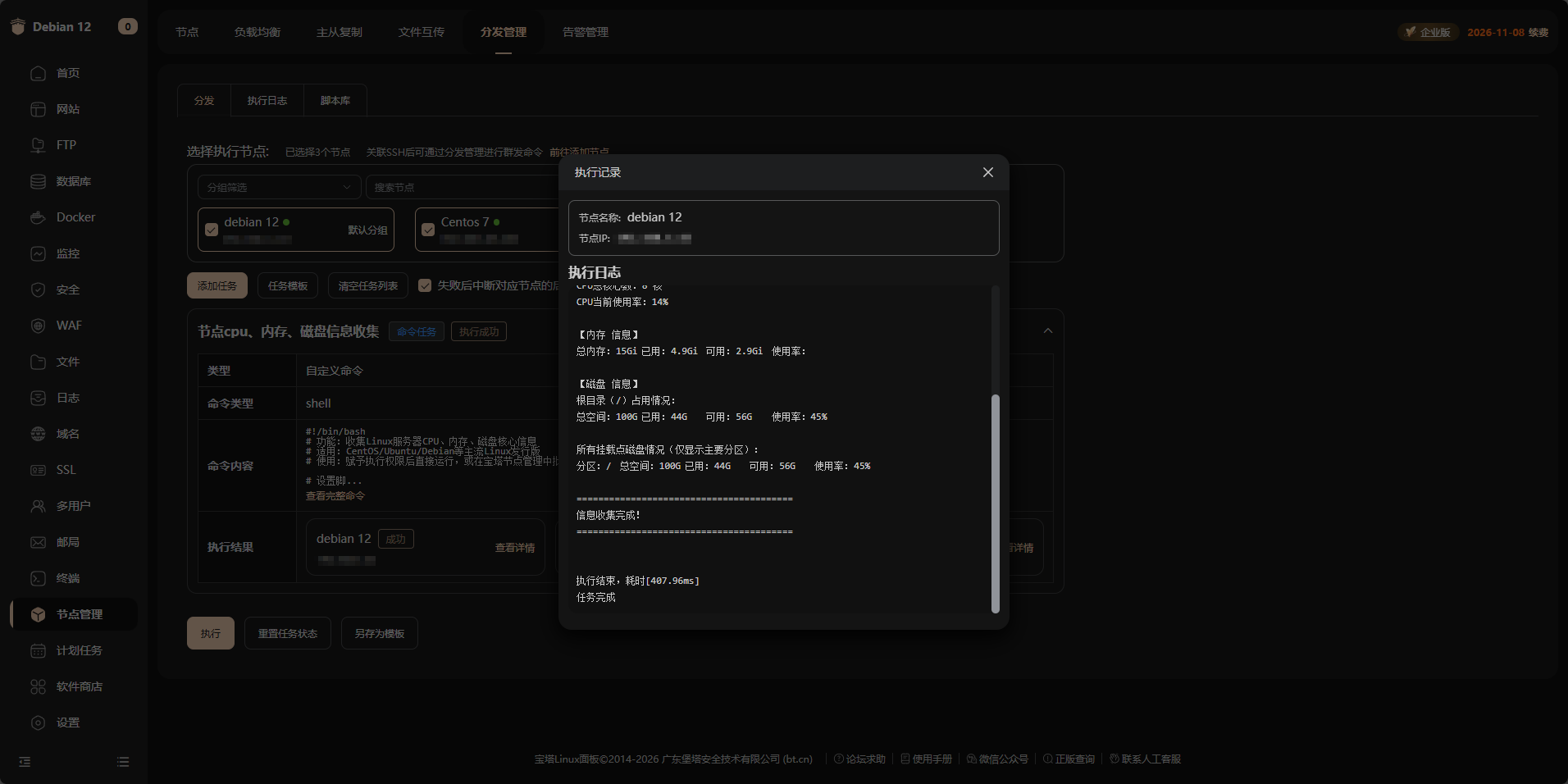This screenshot has height=784, width=1568.
Task: Click the execution log scrollbar
Action: [x=996, y=503]
